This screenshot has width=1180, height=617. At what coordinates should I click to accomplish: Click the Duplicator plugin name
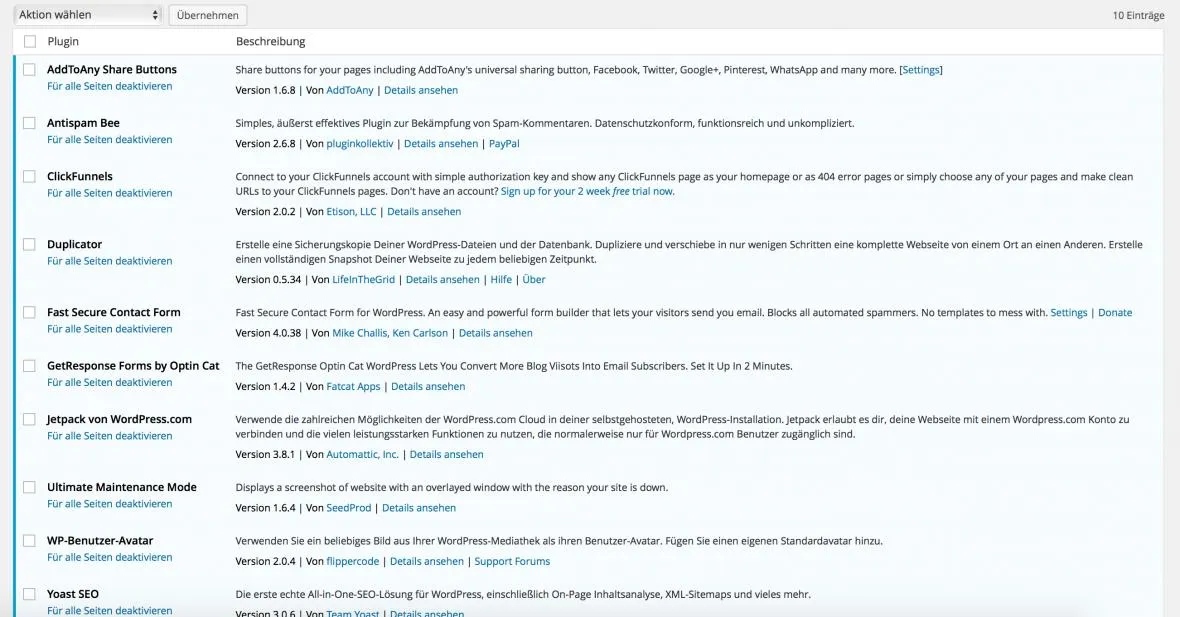(x=75, y=244)
